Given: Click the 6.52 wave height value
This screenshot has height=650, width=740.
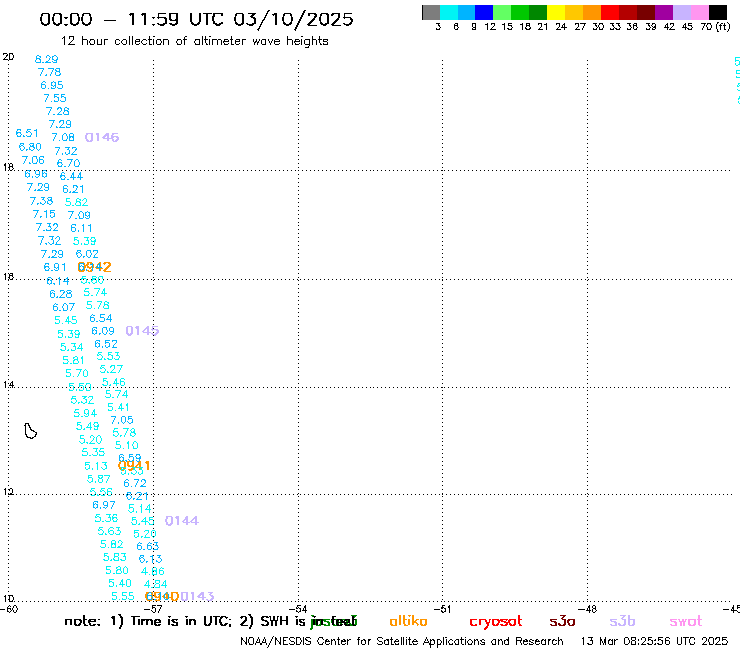Looking at the screenshot, I should coord(106,344).
